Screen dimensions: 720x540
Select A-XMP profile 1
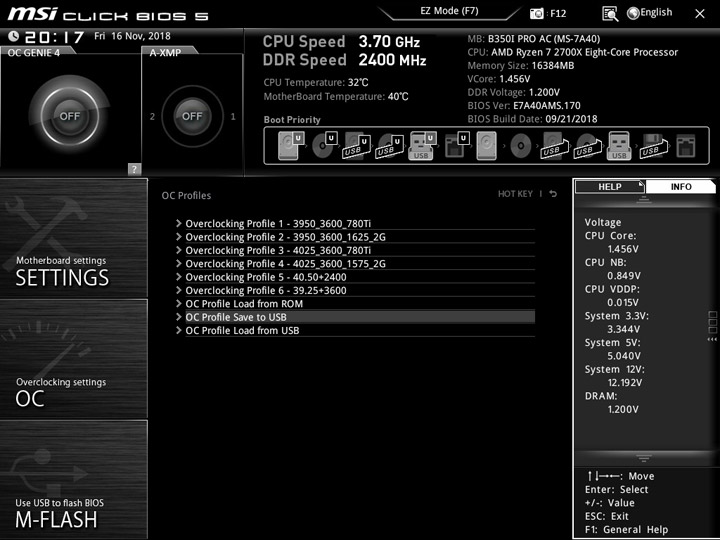point(233,117)
